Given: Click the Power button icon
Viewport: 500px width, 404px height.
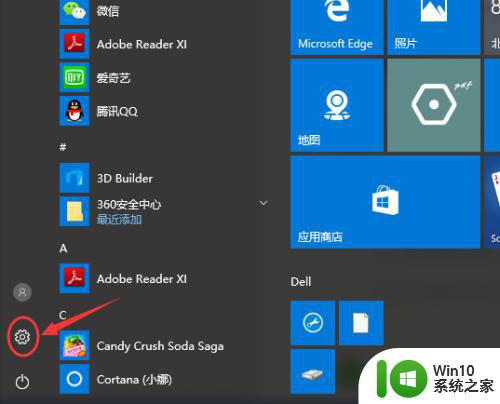Looking at the screenshot, I should [x=22, y=382].
